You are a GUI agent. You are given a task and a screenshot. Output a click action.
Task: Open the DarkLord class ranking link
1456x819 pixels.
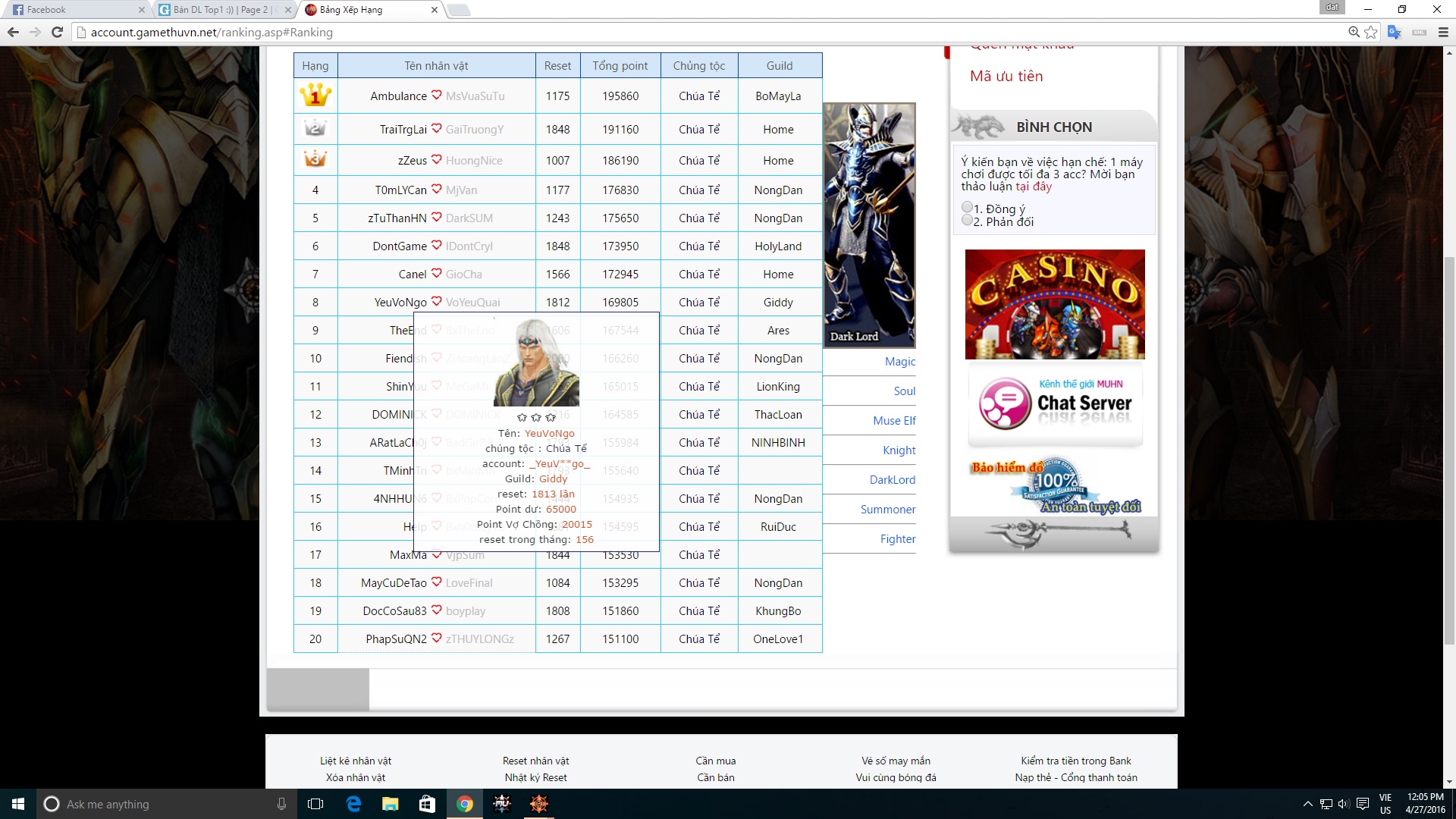pyautogui.click(x=892, y=480)
